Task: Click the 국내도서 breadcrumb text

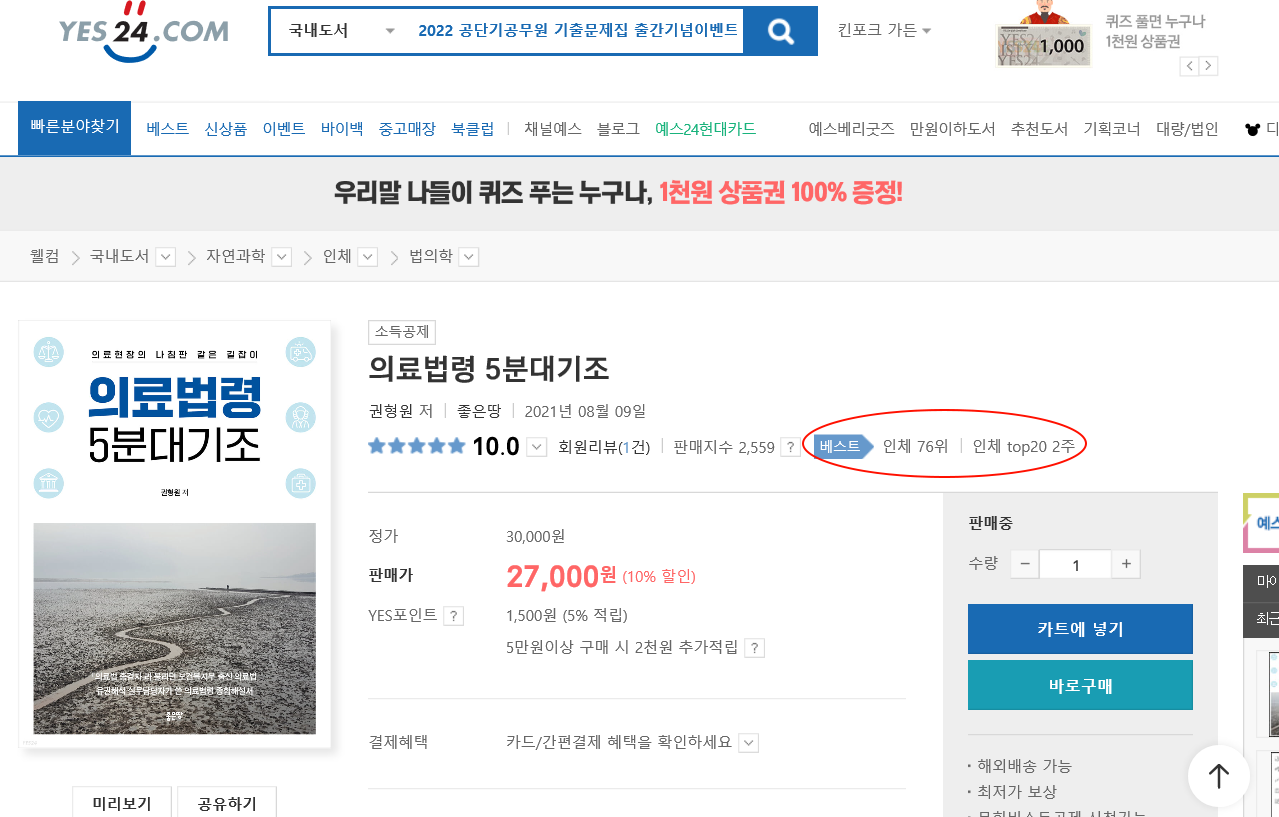Action: tap(119, 257)
